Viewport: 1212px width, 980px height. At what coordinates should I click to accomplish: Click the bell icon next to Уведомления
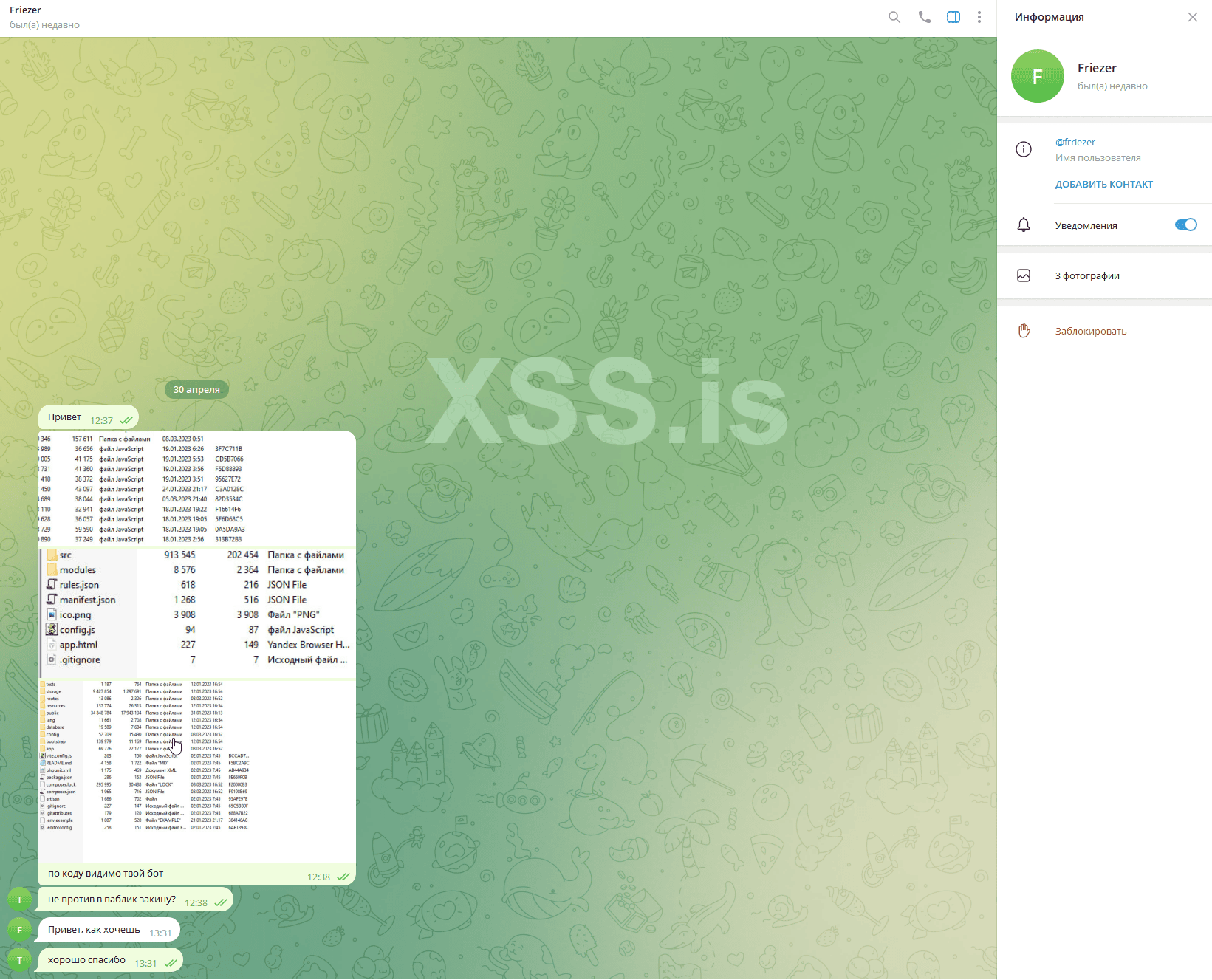1024,225
